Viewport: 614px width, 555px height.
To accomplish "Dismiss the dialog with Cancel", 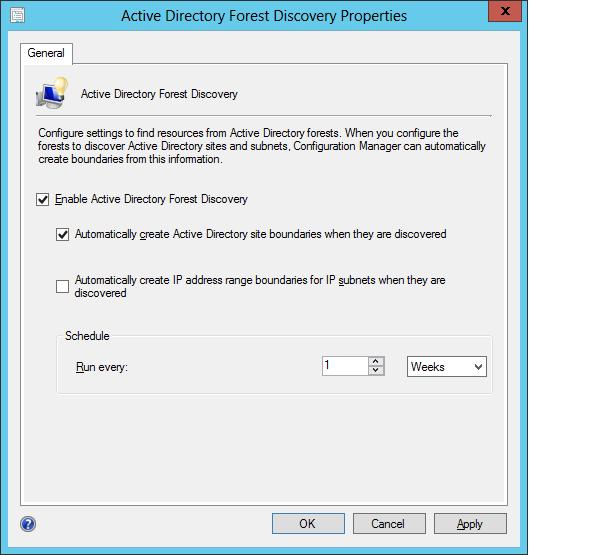I will [x=389, y=524].
